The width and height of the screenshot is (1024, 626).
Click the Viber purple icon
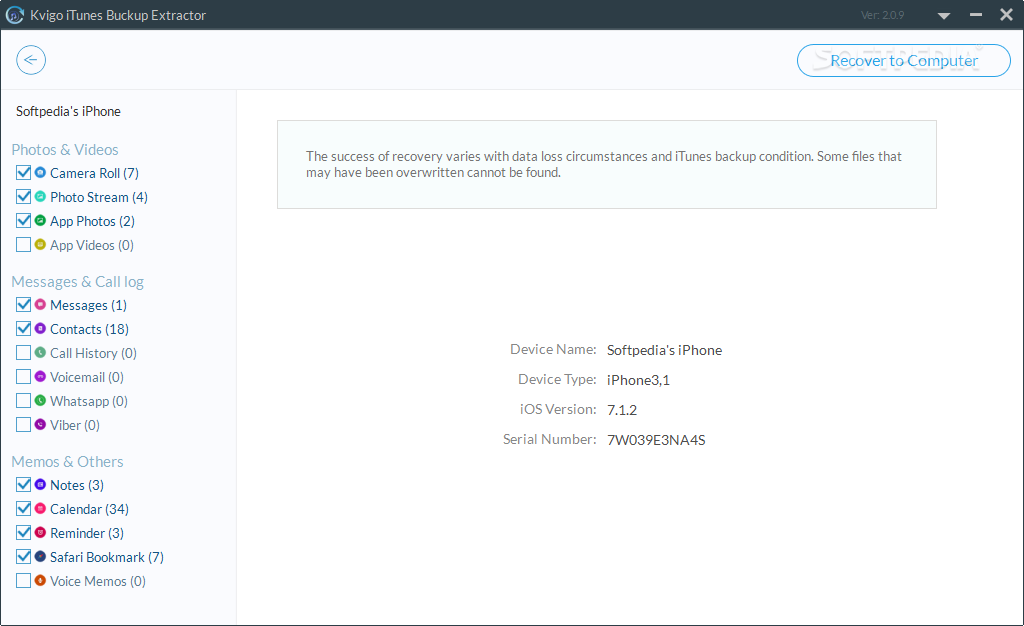[40, 424]
